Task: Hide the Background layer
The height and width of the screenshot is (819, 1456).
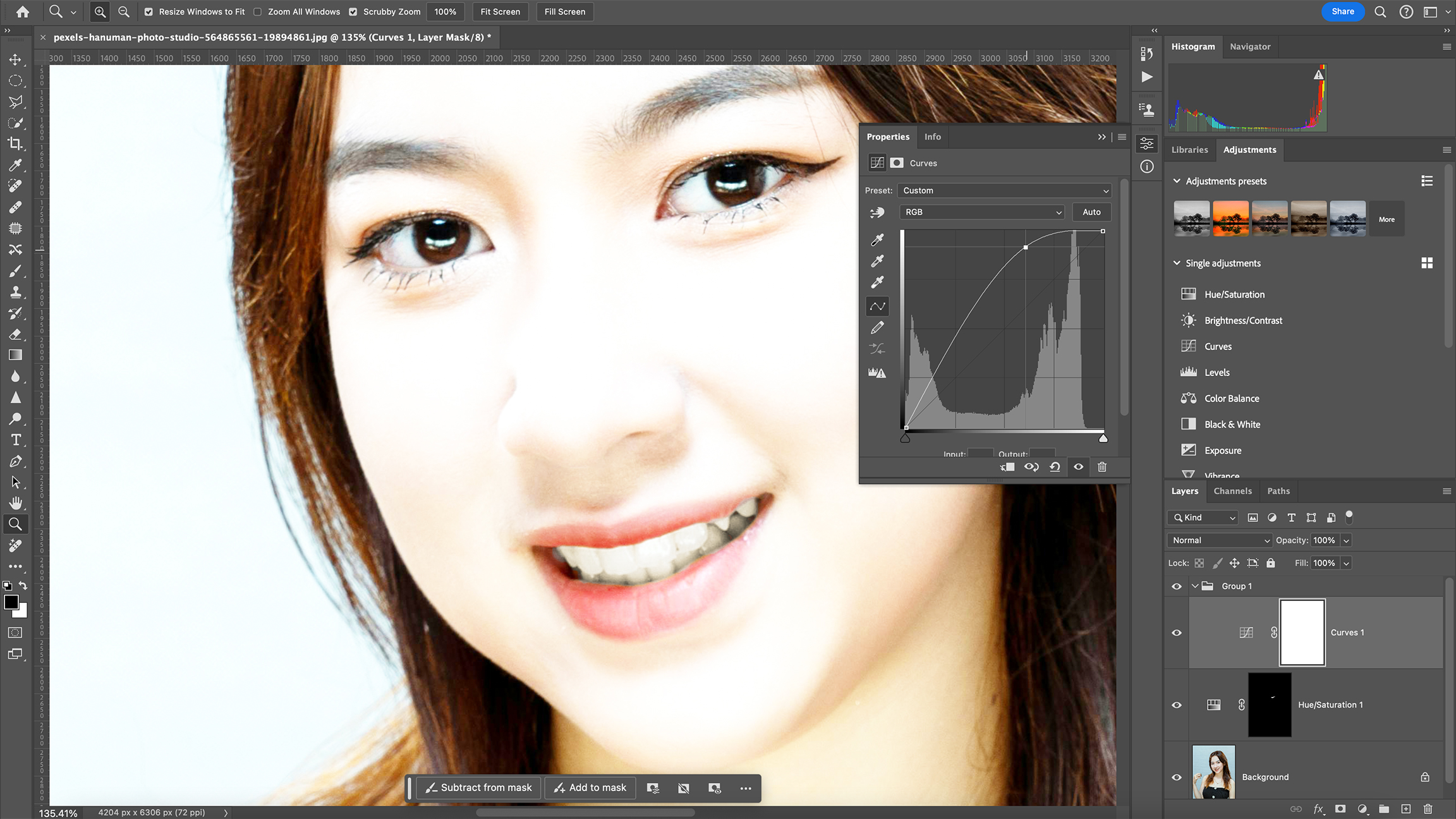Action: (1177, 777)
